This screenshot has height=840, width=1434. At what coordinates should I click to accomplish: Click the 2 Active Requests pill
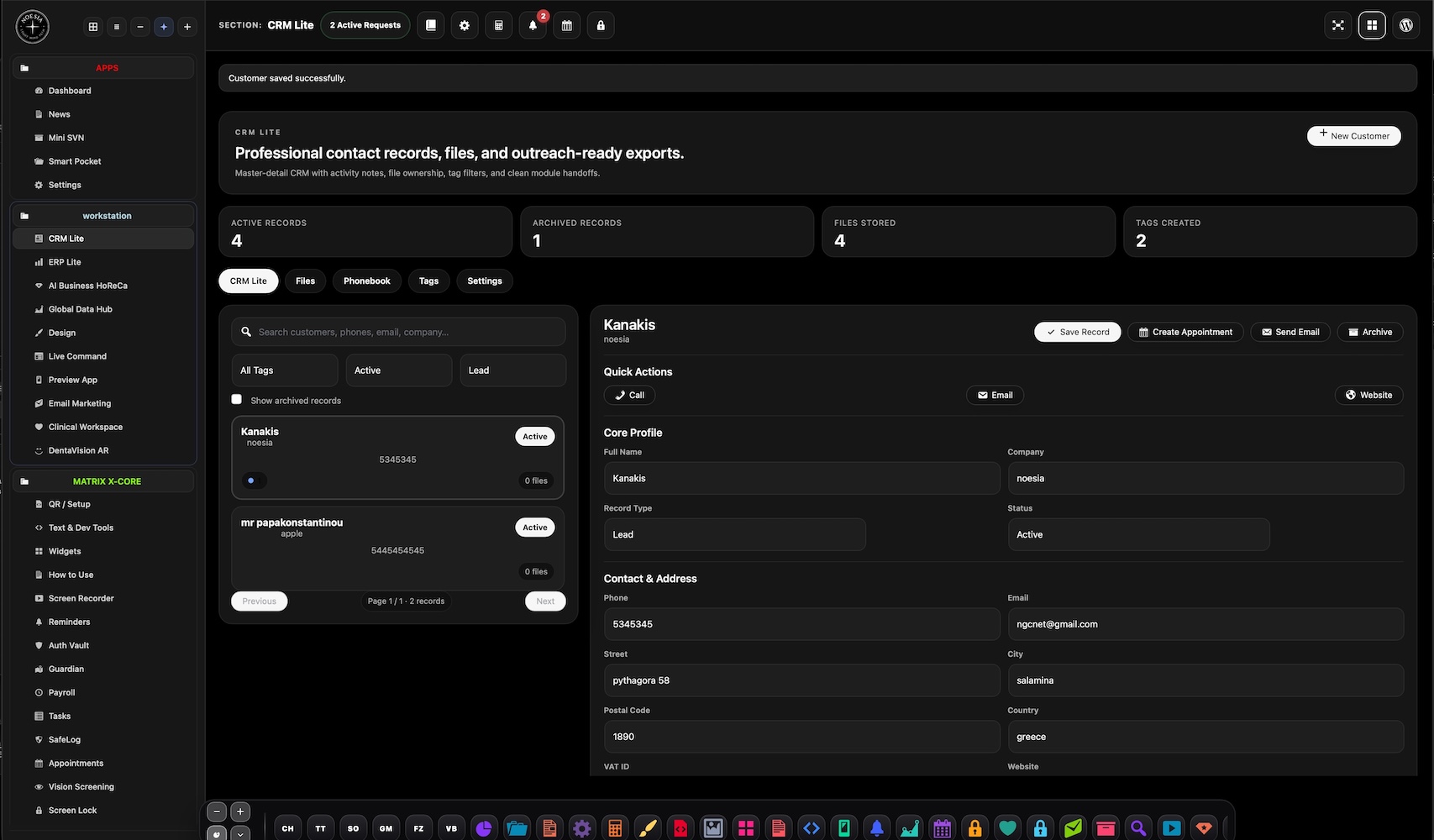[365, 25]
